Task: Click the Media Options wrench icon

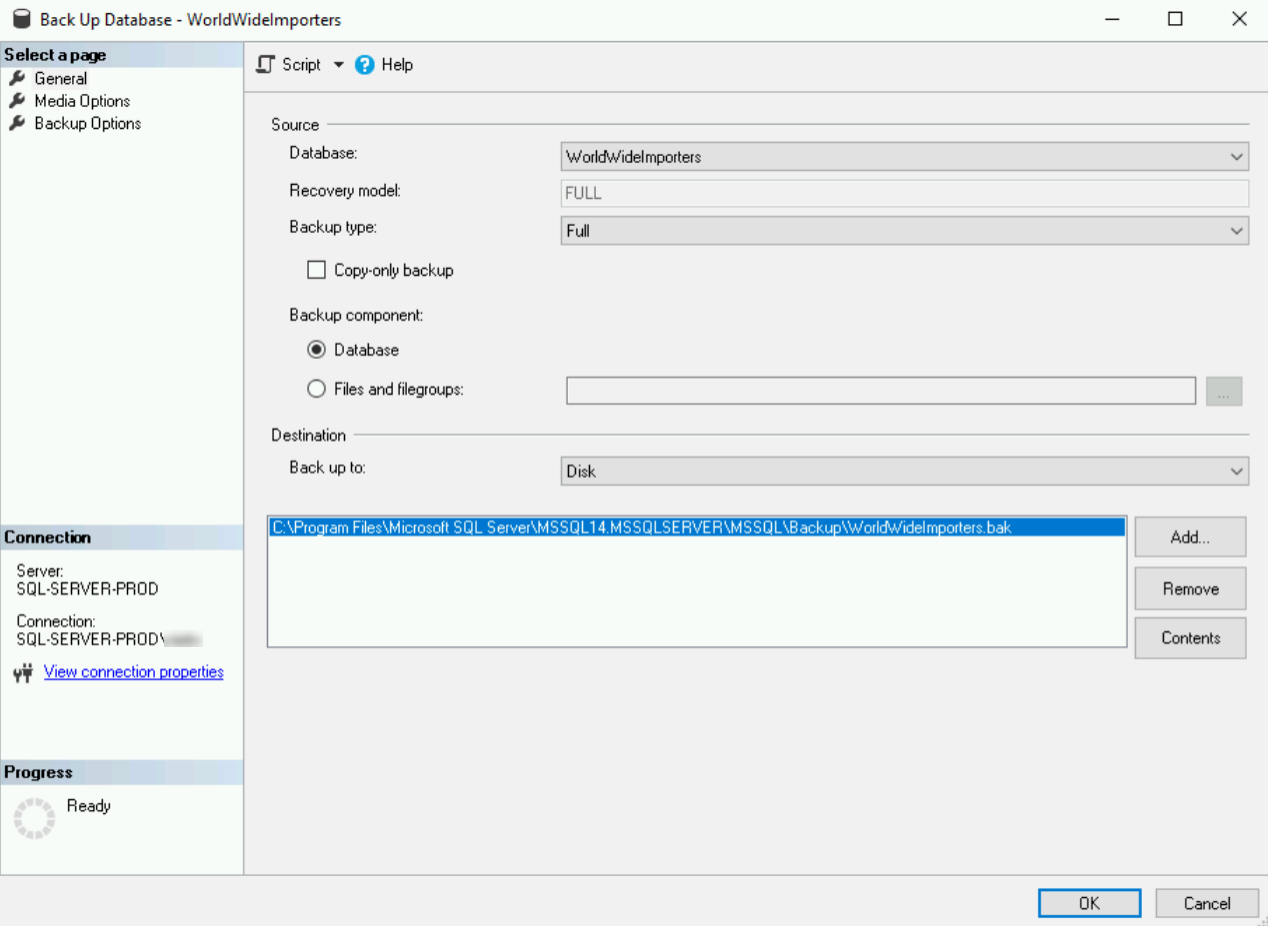Action: pos(16,100)
